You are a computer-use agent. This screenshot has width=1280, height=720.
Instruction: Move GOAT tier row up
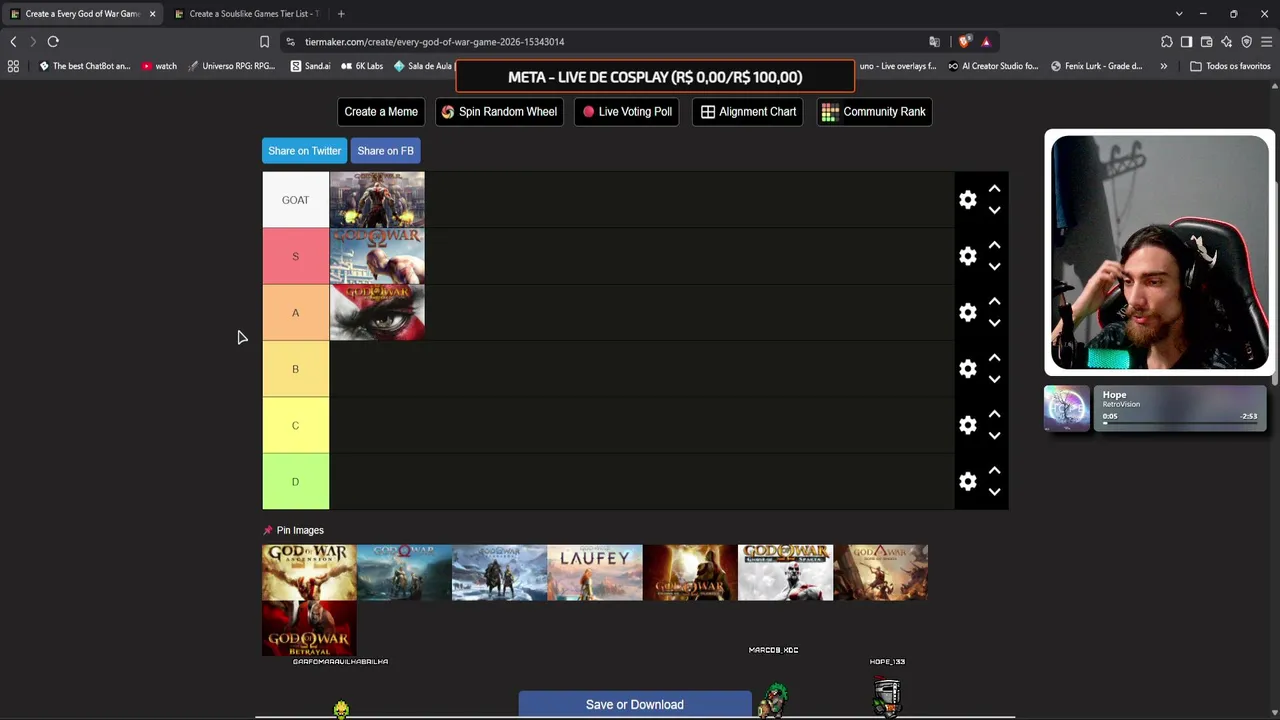click(994, 189)
